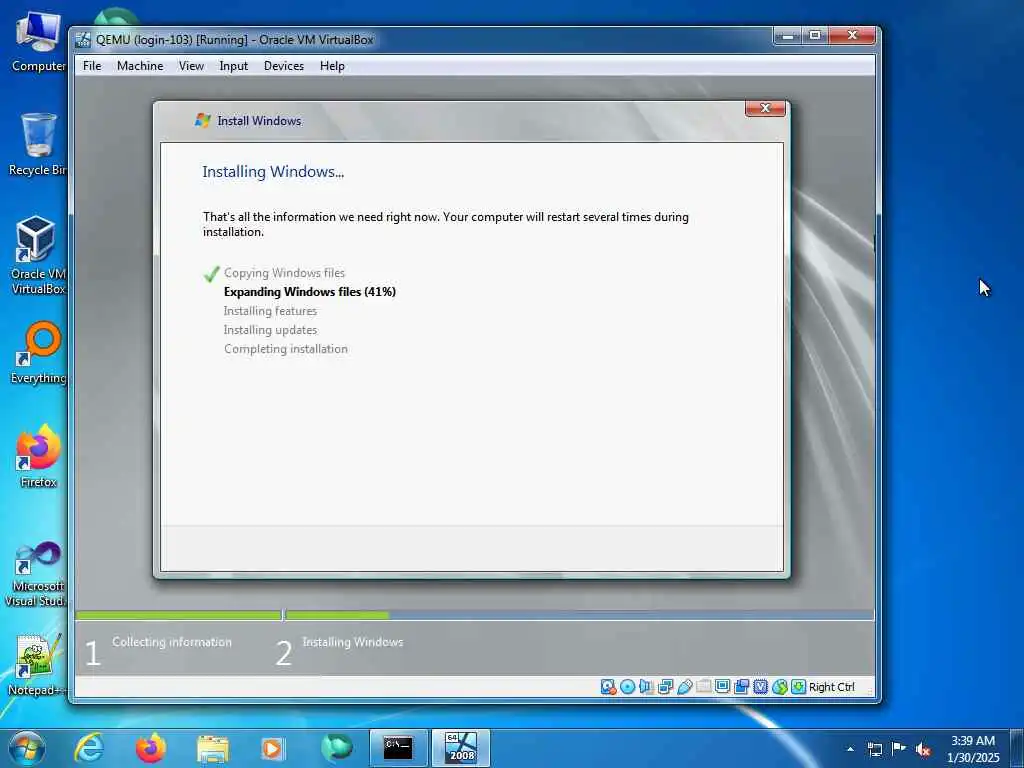Screen dimensions: 1024x768
Task: Open Windows Explorer folder icon on taskbar
Action: coord(213,748)
